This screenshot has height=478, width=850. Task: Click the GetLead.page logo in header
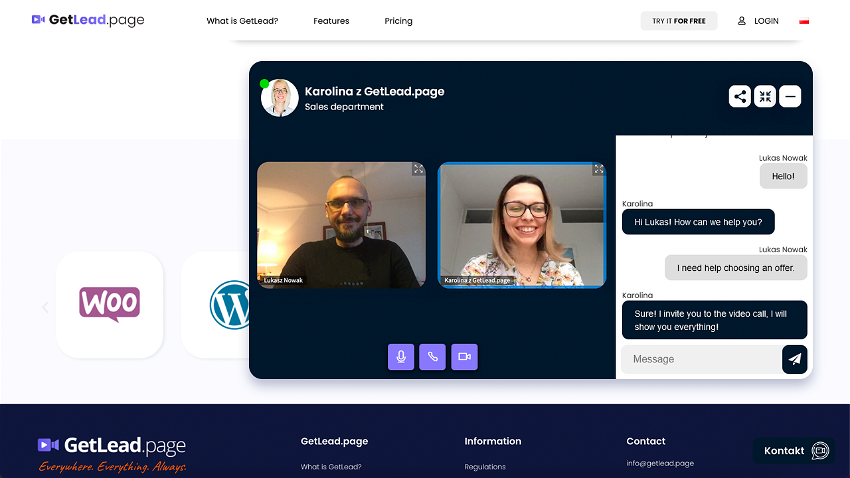(x=88, y=20)
